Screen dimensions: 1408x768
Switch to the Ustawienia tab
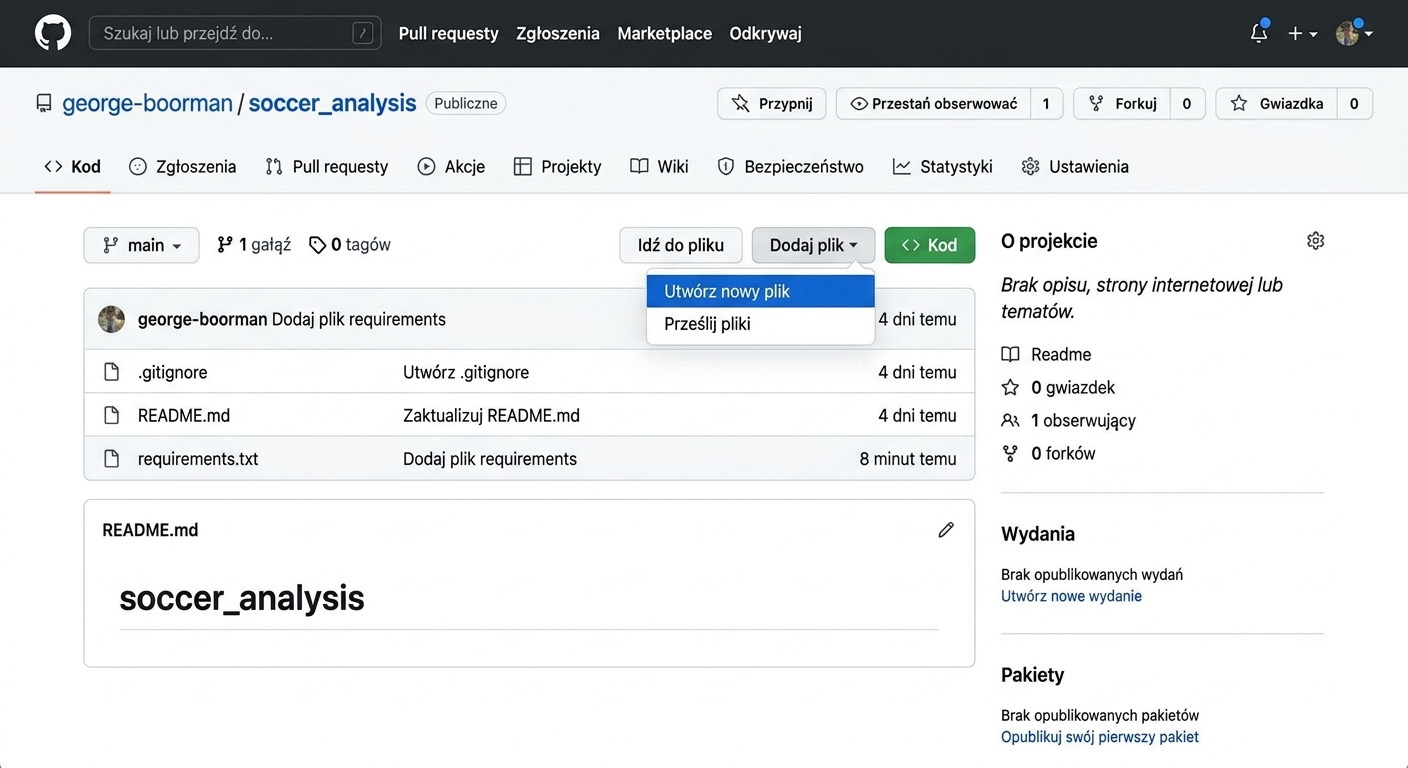1075,166
